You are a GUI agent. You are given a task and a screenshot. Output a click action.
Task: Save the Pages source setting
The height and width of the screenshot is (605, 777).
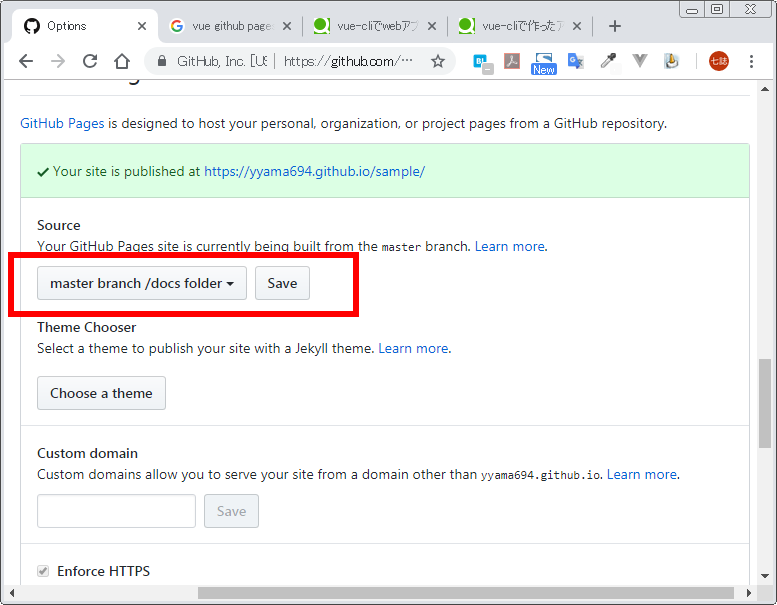coord(282,283)
